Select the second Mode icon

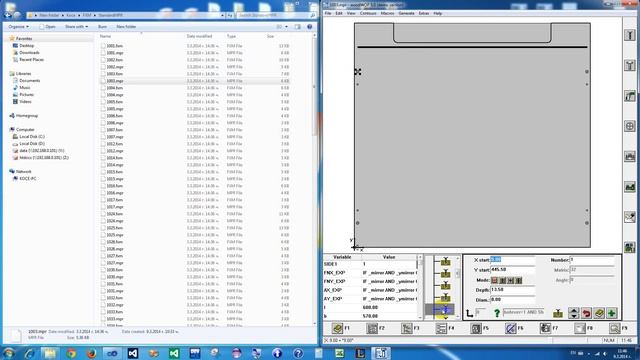(502, 280)
